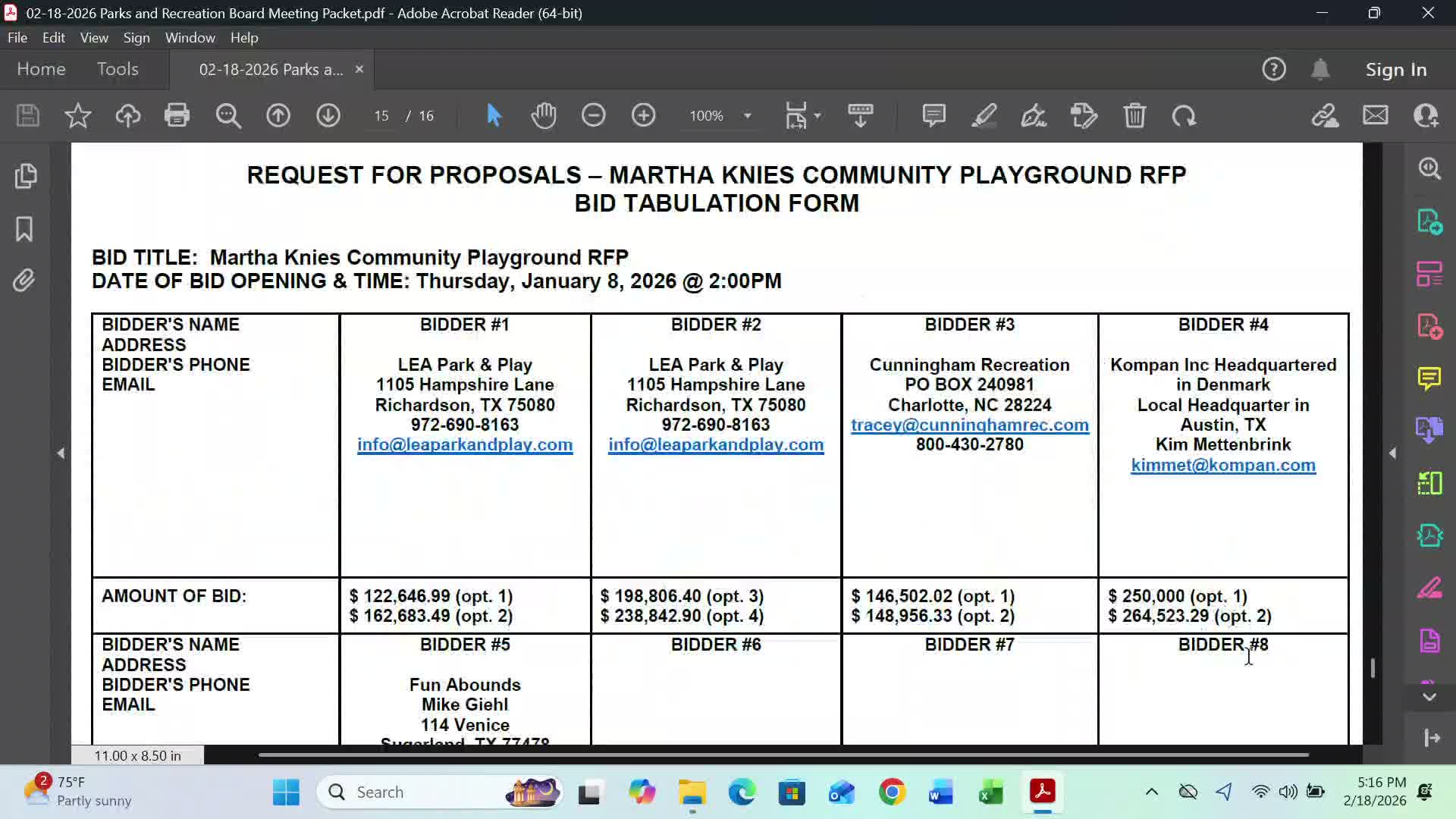
Task: Switch to the Tools tab
Action: [x=118, y=69]
